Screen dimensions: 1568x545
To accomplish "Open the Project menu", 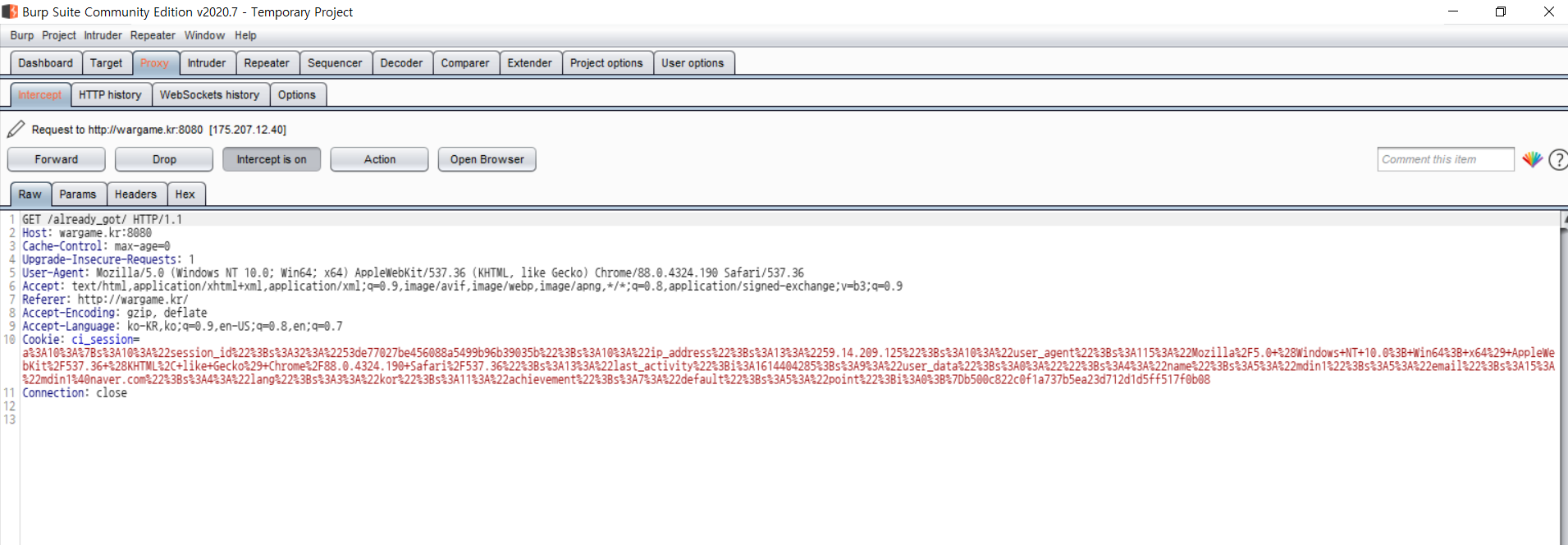I will 59,35.
